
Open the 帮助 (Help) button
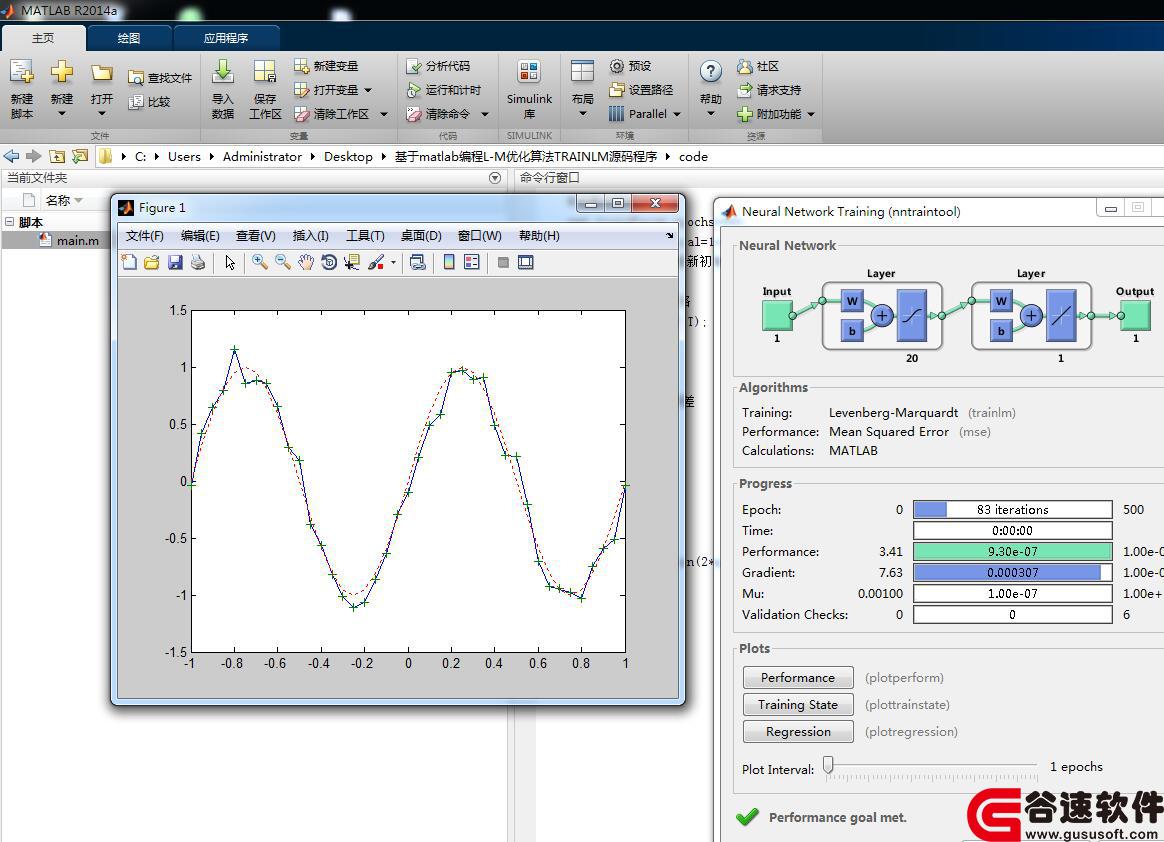(x=710, y=89)
